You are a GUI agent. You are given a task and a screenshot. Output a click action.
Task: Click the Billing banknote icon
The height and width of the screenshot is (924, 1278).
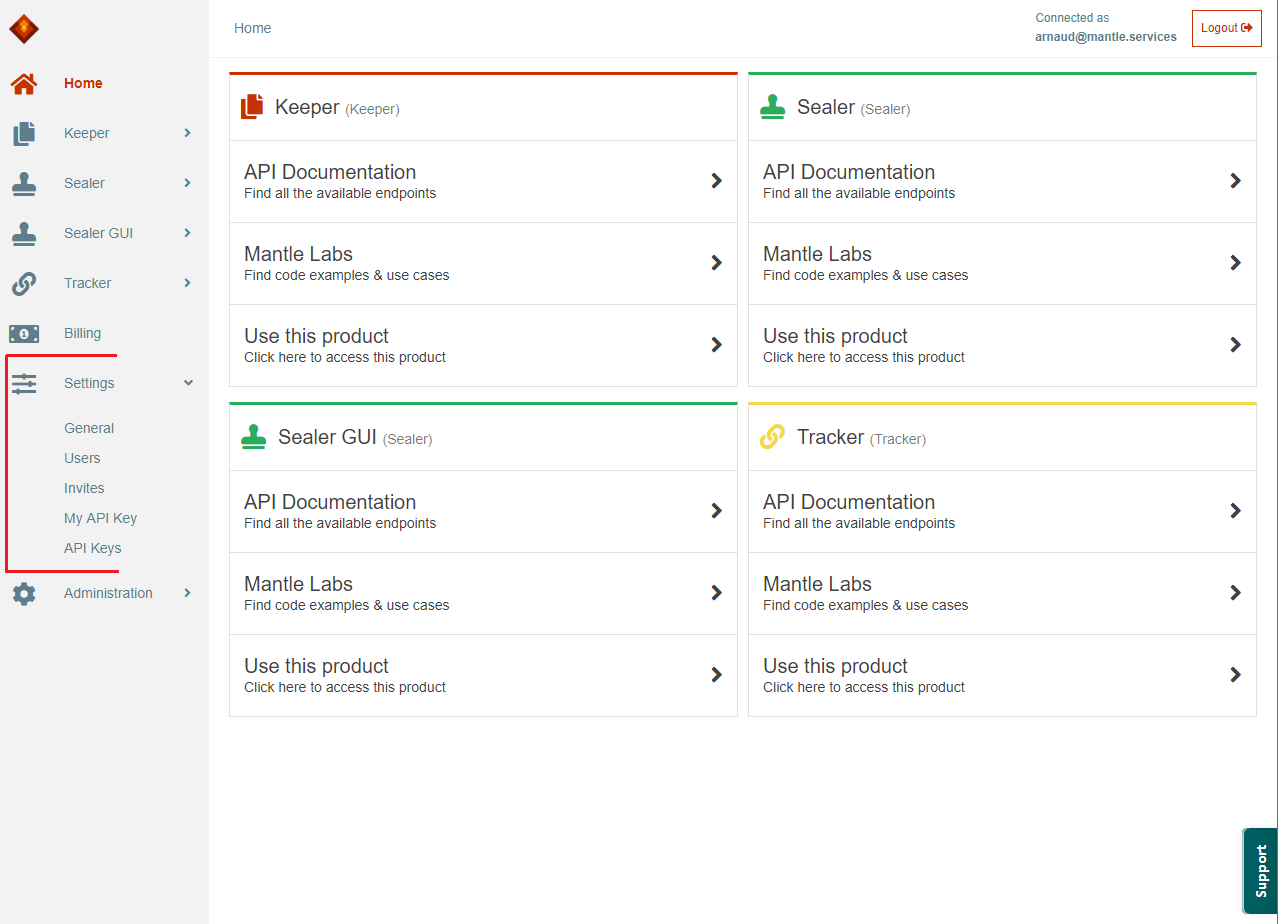coord(24,333)
